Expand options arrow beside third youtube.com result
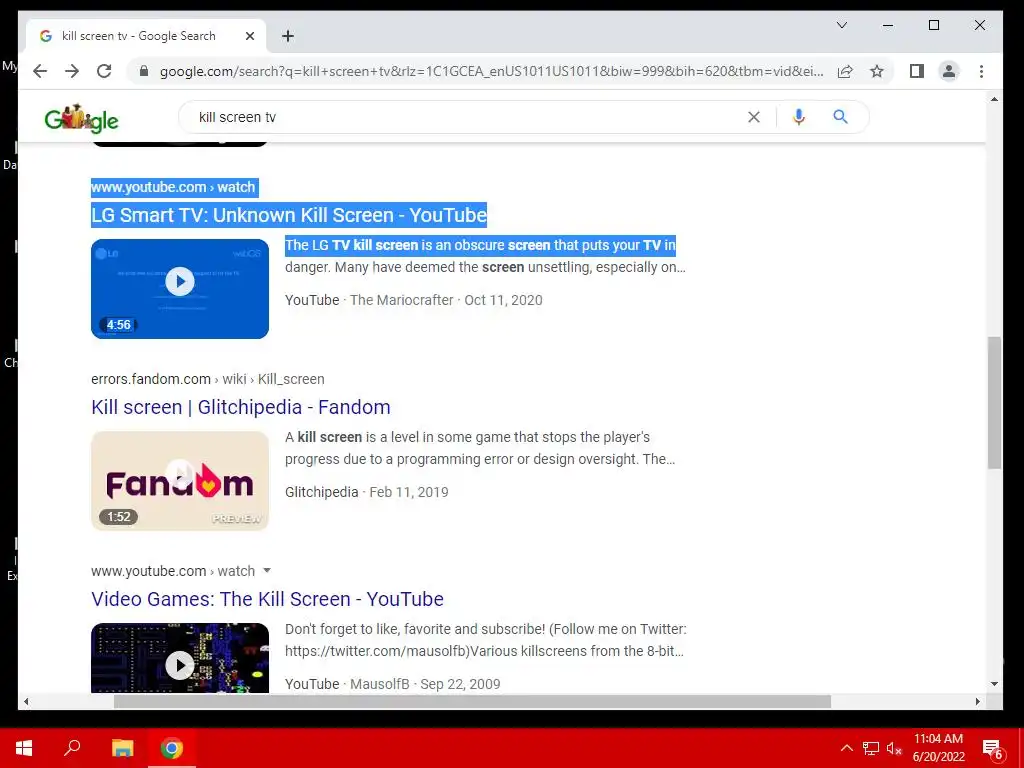The height and width of the screenshot is (768, 1024). point(266,571)
